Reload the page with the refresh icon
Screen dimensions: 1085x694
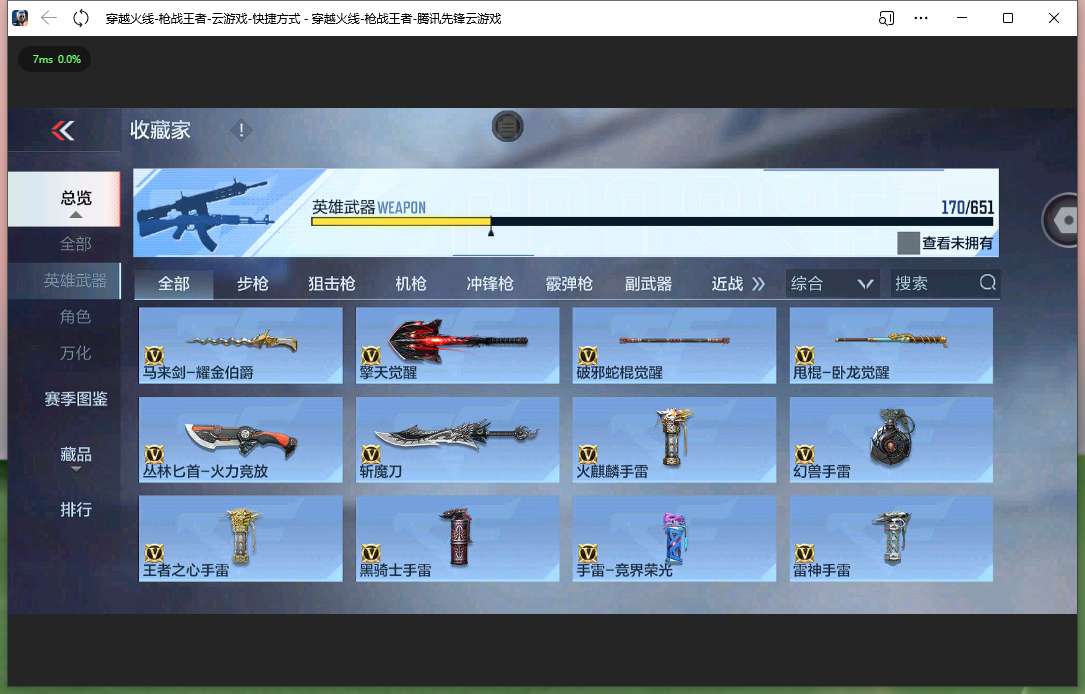click(x=81, y=18)
